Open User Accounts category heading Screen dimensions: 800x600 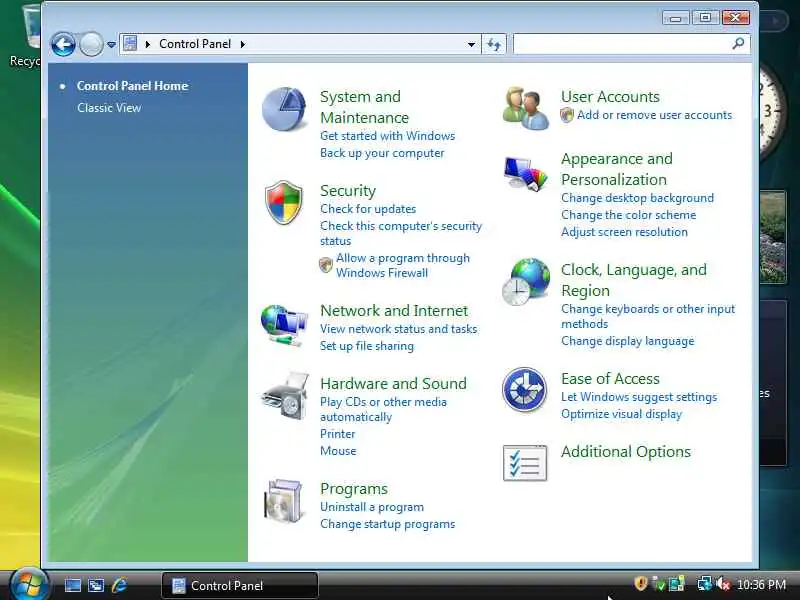click(x=610, y=96)
